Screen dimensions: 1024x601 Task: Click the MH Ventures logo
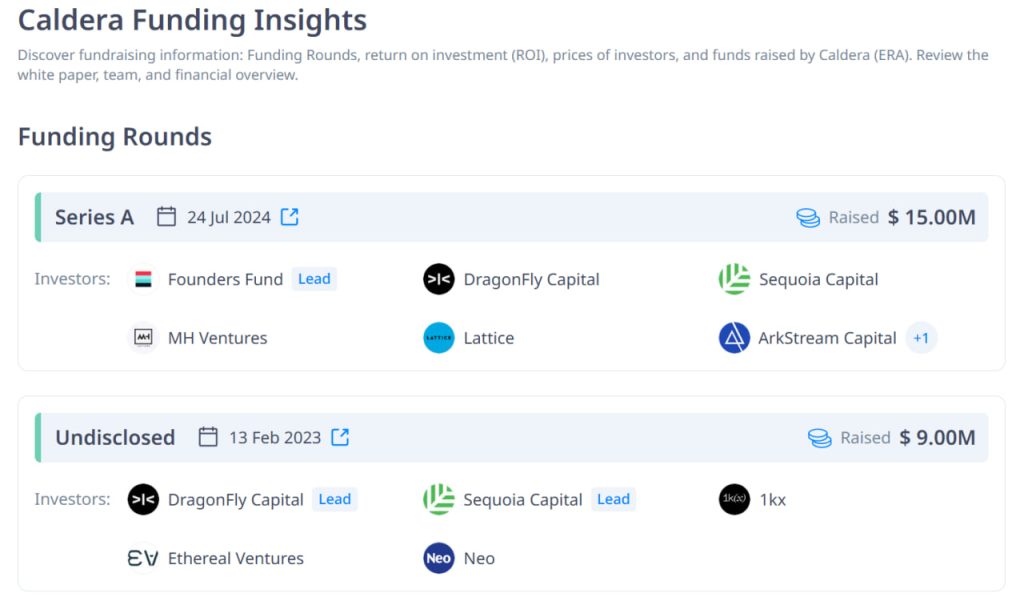[143, 338]
